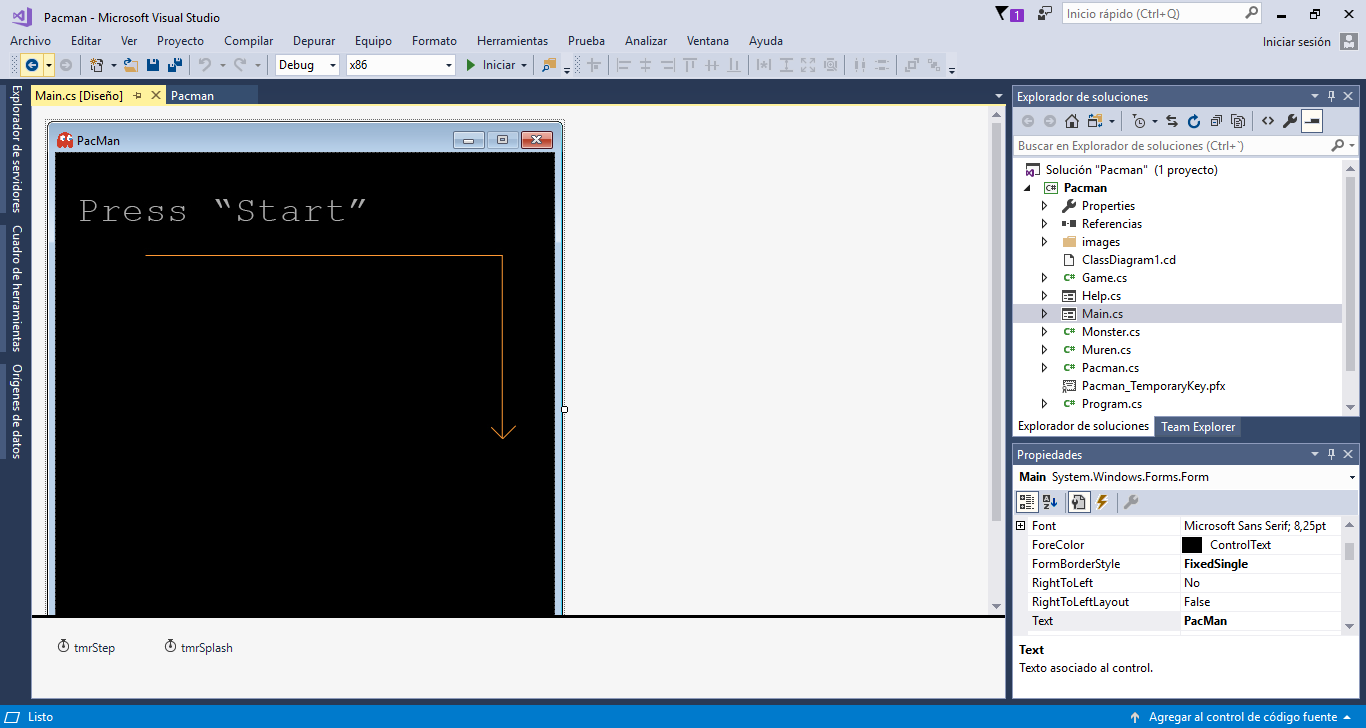This screenshot has width=1366, height=728.
Task: Click the Propiedades panel wrench icon
Action: pos(1131,501)
